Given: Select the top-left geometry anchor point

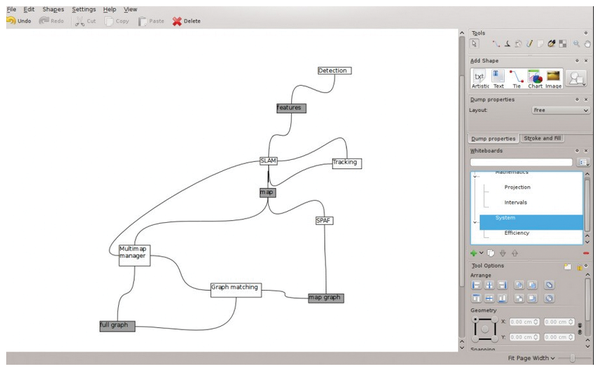Looking at the screenshot, I should point(475,319).
